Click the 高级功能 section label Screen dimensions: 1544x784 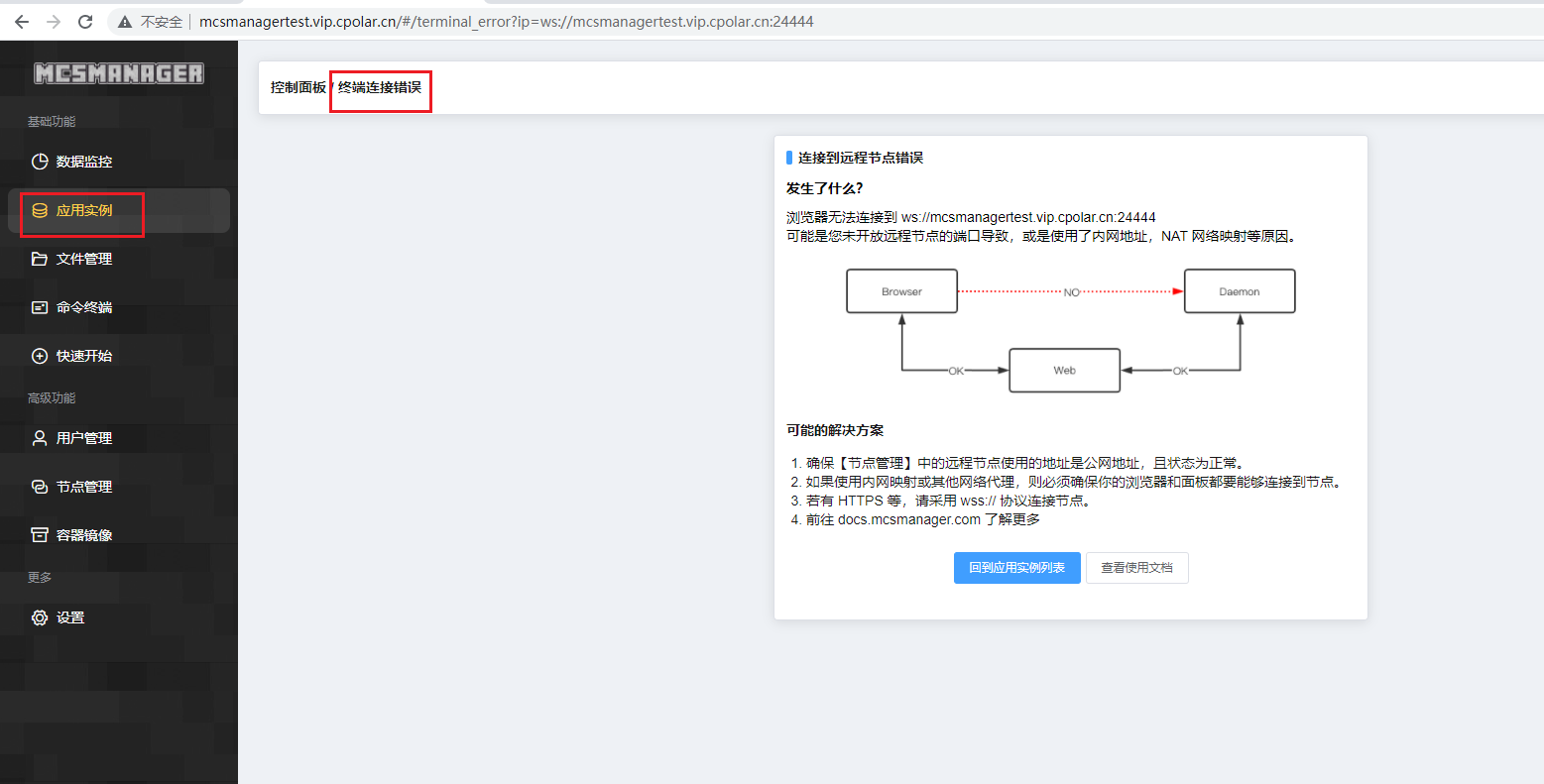pyautogui.click(x=52, y=397)
